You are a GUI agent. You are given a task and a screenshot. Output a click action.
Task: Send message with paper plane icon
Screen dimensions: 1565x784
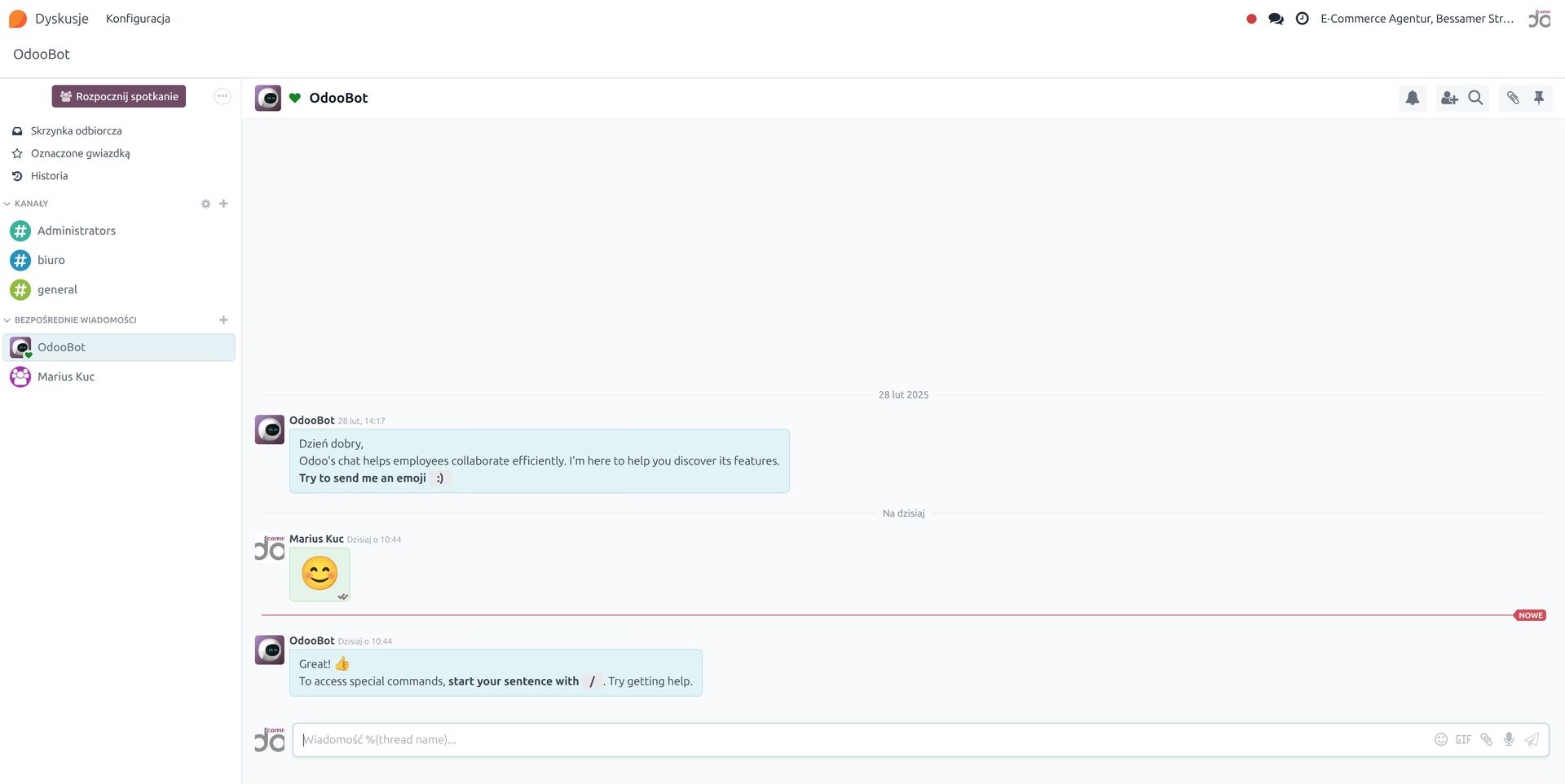tap(1532, 740)
